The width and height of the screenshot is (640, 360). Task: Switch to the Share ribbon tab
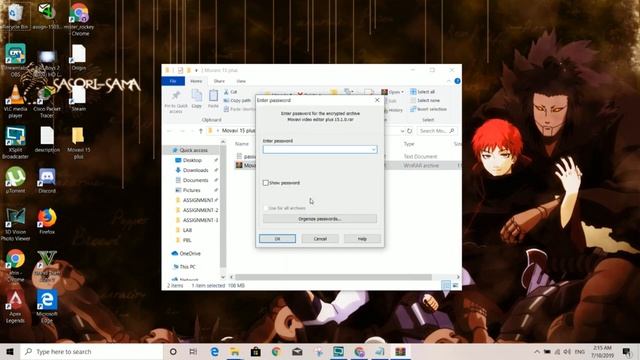tap(219, 81)
